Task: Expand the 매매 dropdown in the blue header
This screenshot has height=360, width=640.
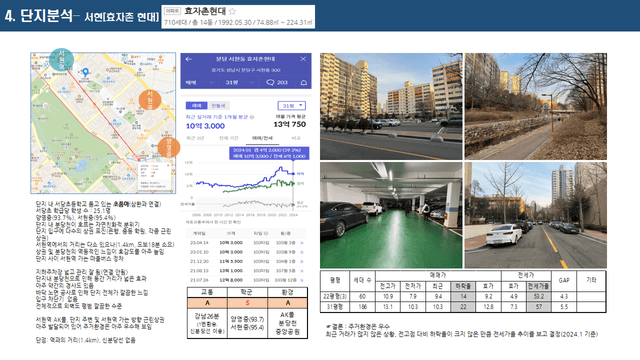Action: tap(200, 82)
